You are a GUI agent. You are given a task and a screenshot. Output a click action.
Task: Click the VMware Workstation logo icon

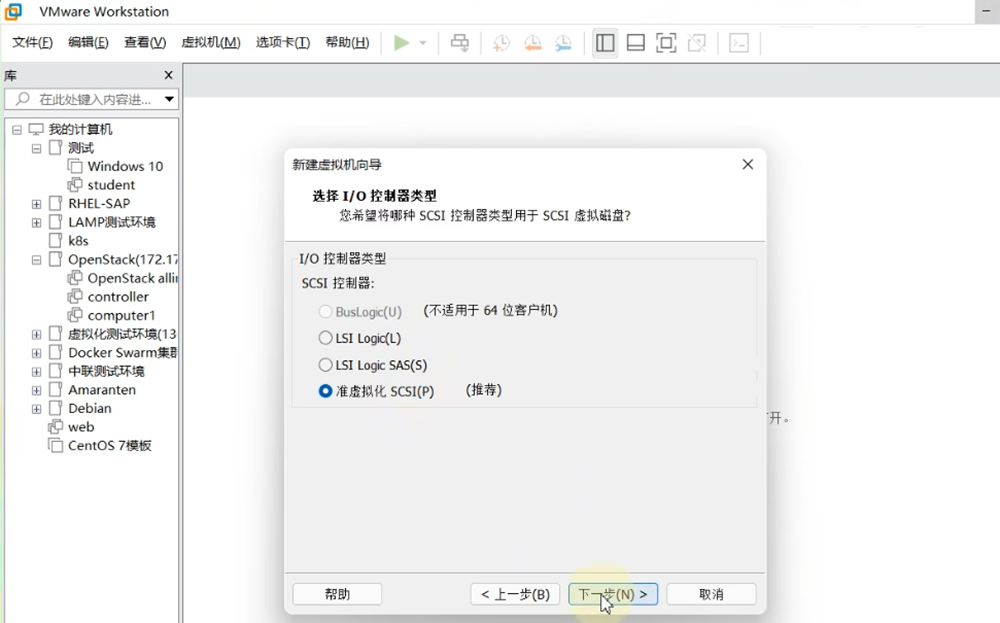pos(13,11)
